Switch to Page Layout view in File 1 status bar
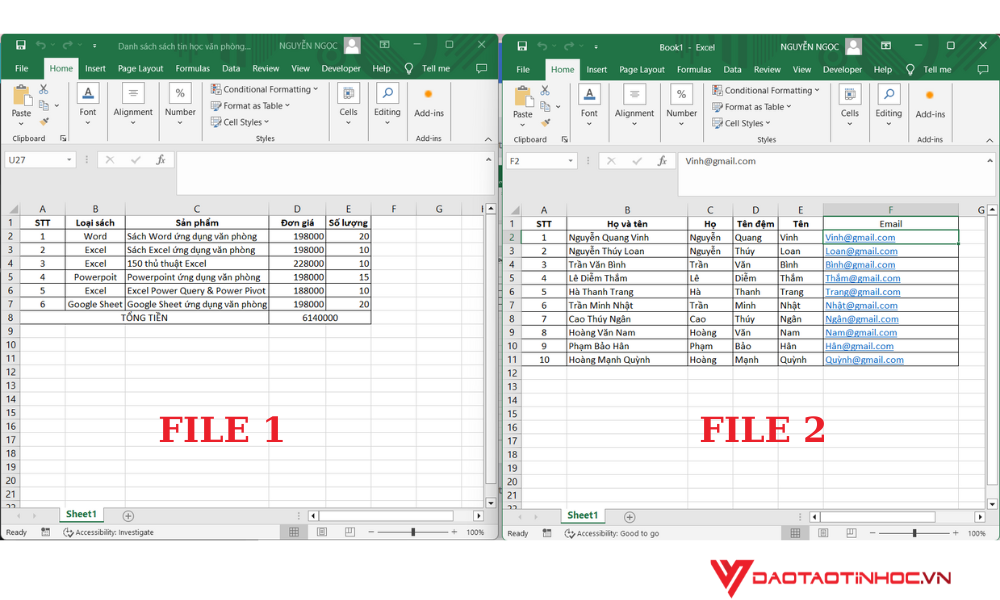 pyautogui.click(x=321, y=532)
